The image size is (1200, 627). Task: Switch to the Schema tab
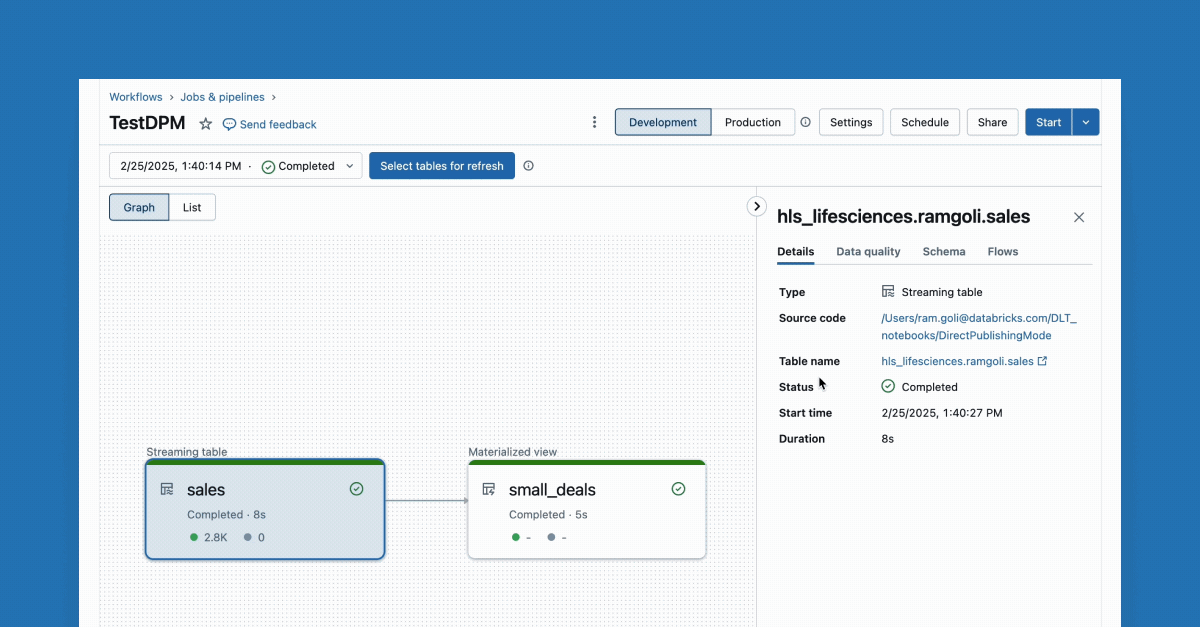click(943, 252)
